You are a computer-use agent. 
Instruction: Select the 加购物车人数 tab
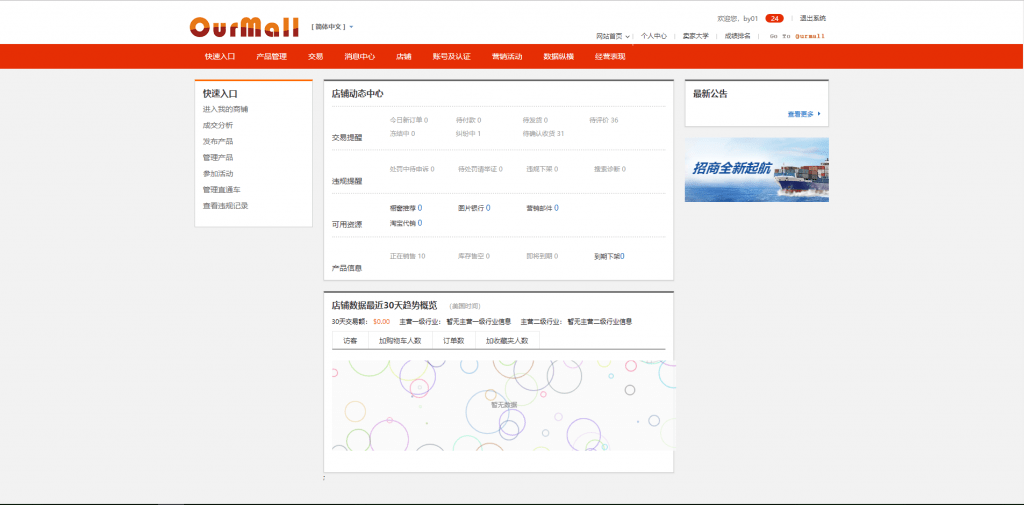click(399, 341)
